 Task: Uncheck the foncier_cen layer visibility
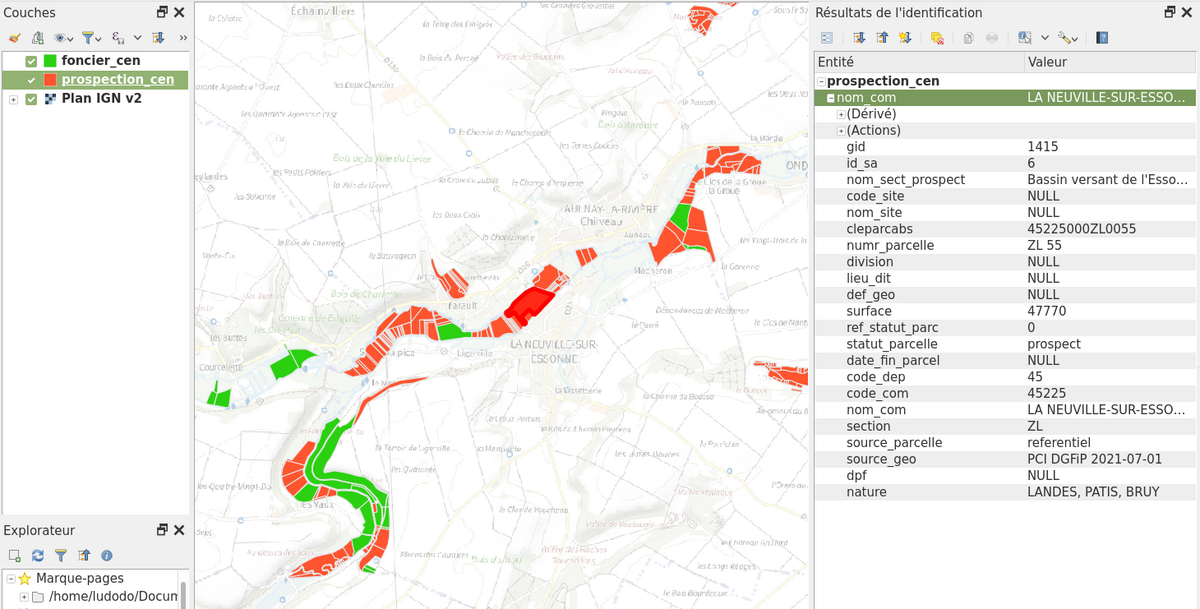point(31,61)
